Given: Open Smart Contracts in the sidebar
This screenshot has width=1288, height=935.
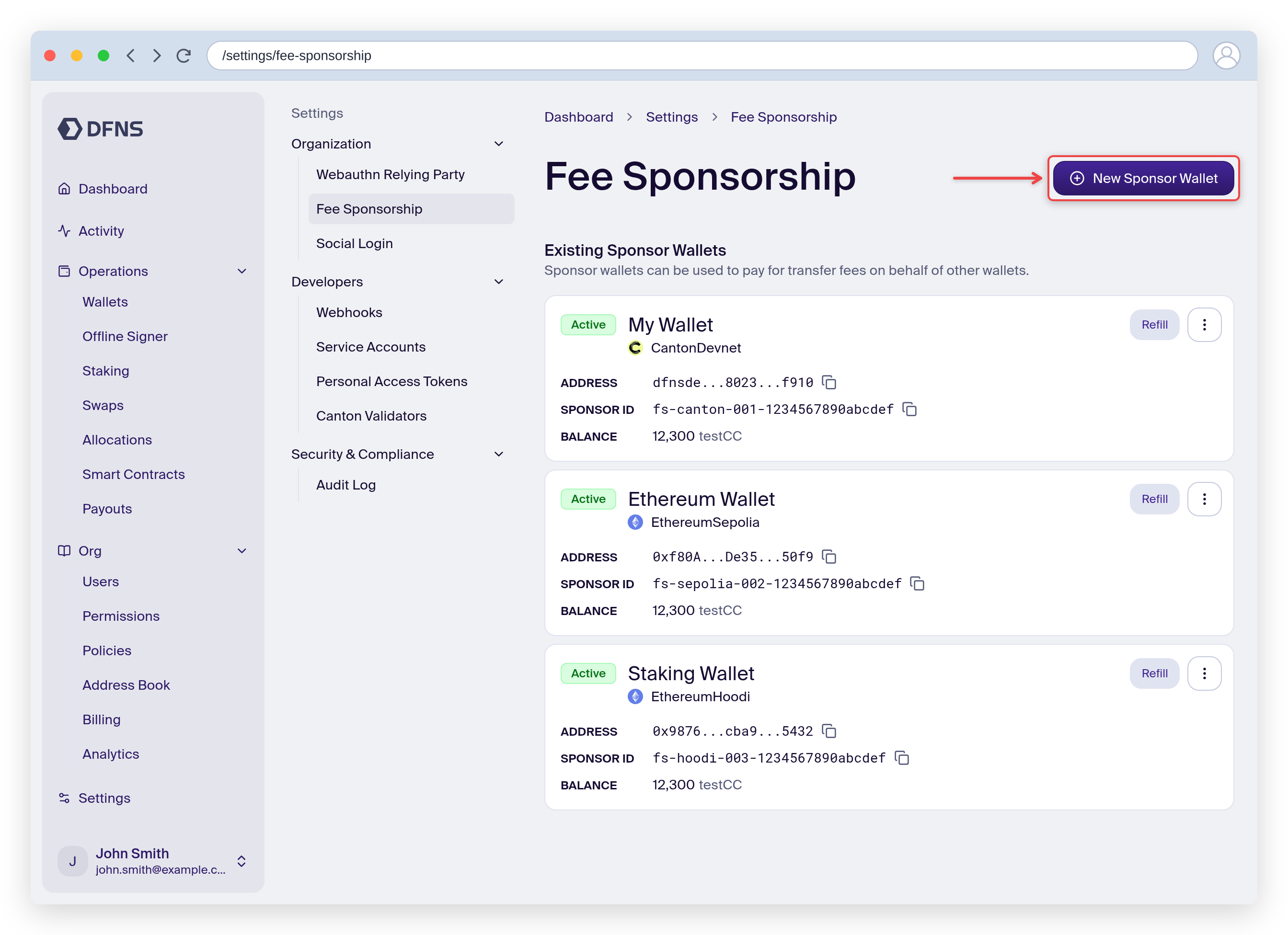Looking at the screenshot, I should (134, 475).
